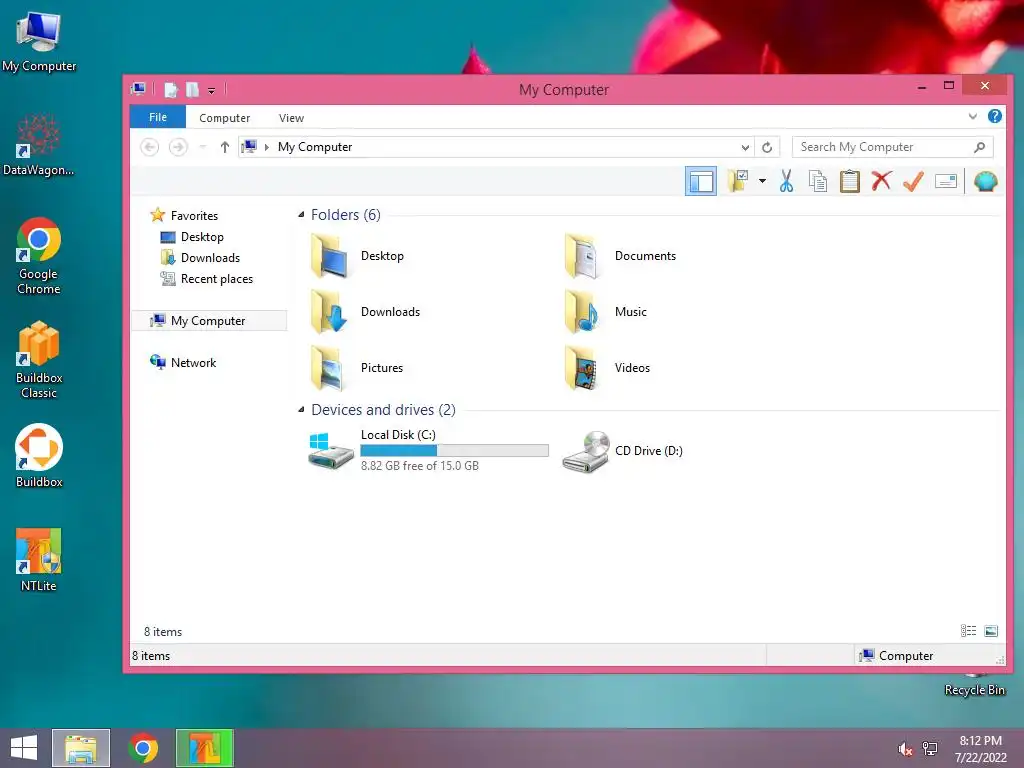Select Downloads under Favorites

pos(210,257)
